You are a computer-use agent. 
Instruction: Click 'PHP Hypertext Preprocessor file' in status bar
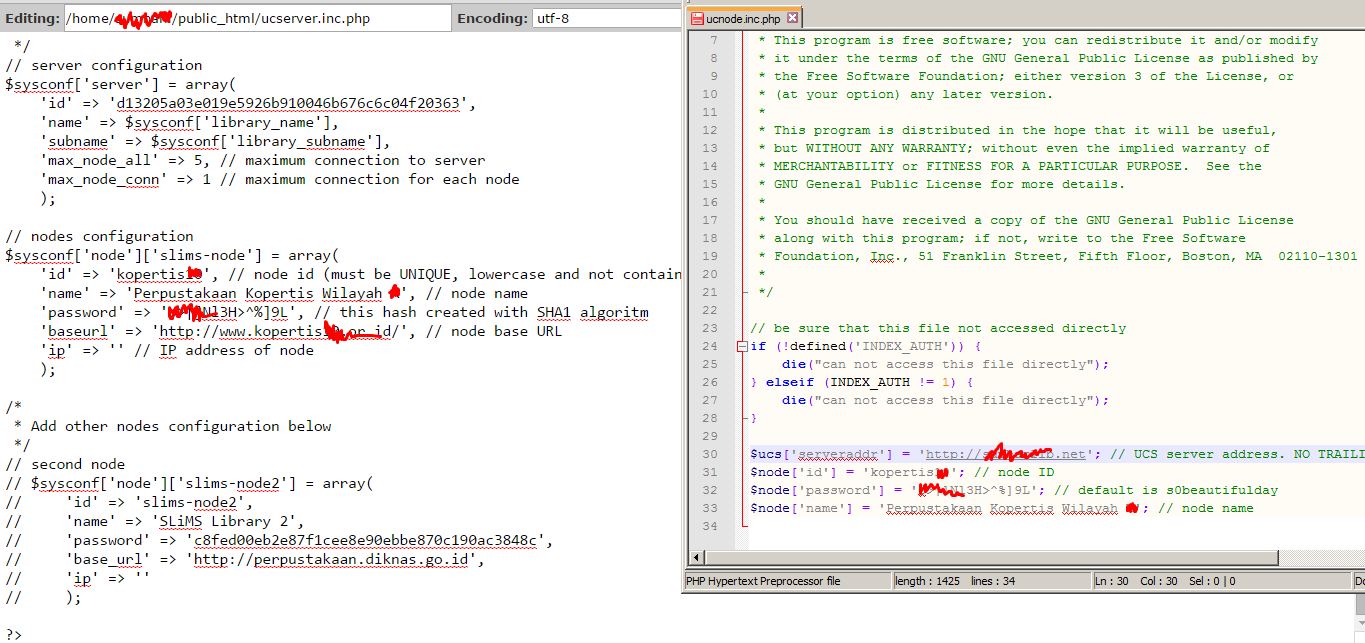pos(763,581)
